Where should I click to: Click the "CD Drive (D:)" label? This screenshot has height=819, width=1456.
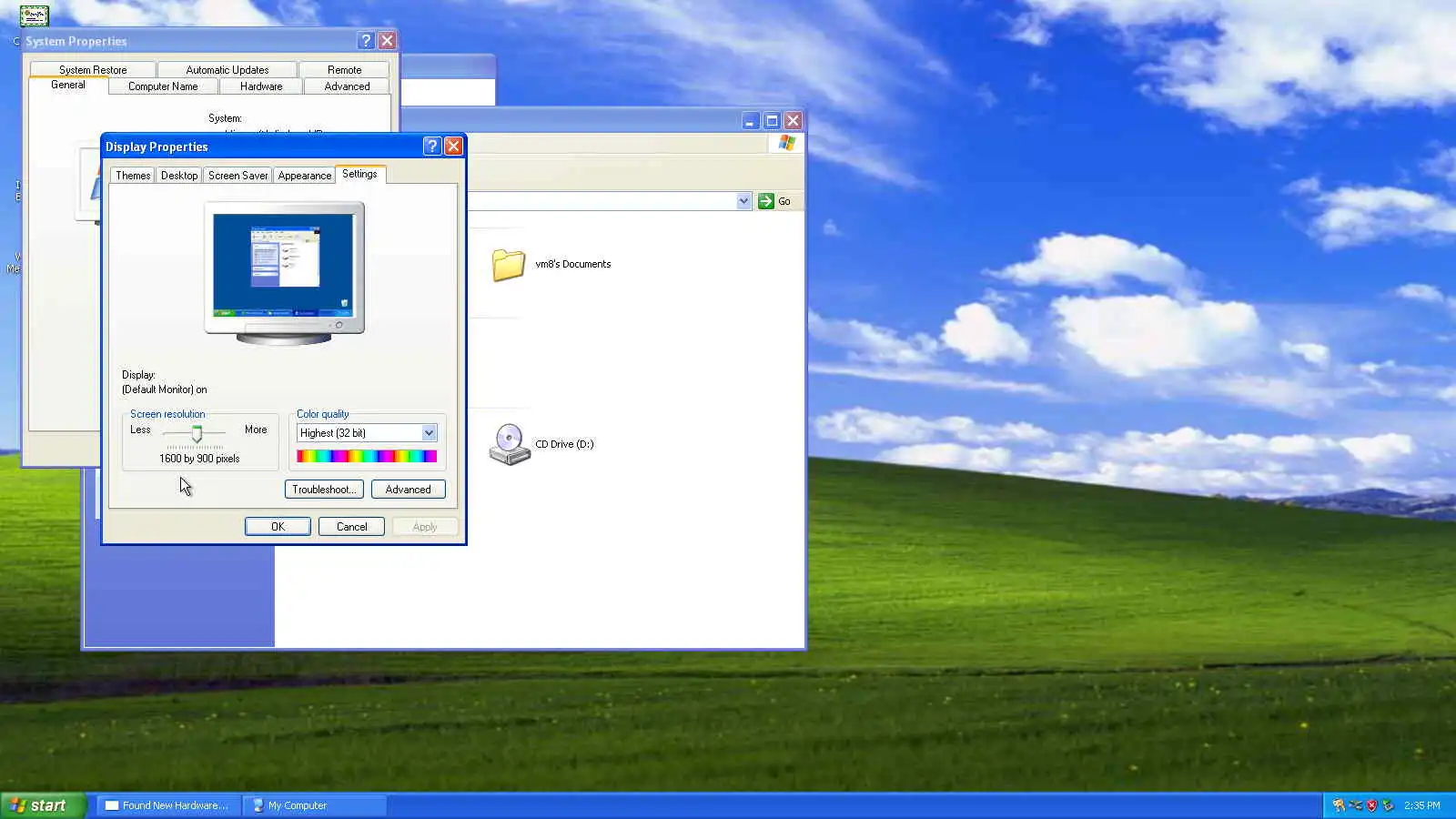[x=564, y=444]
